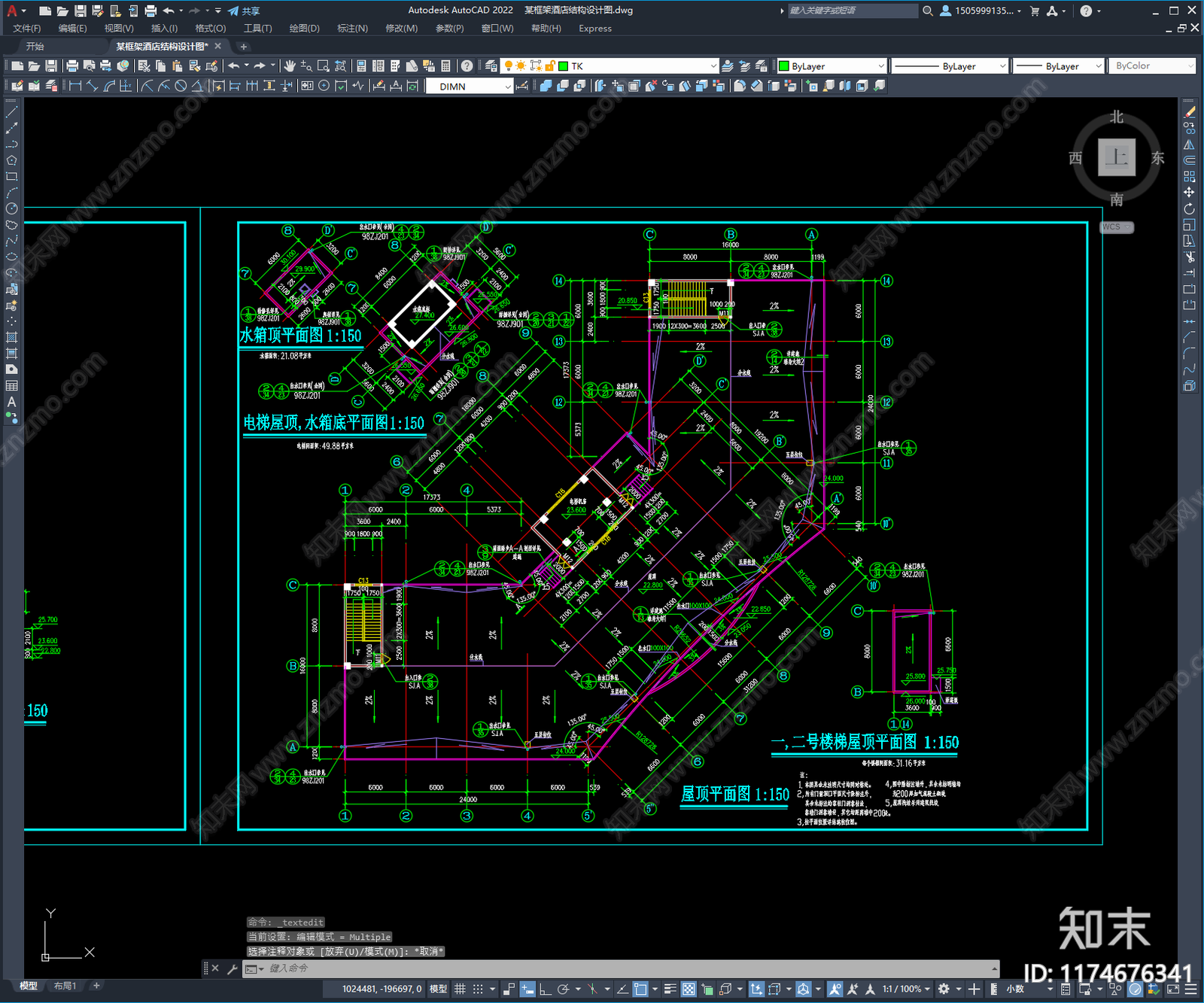Select the Line tool in left toolbar
1204x1003 pixels.
11,111
